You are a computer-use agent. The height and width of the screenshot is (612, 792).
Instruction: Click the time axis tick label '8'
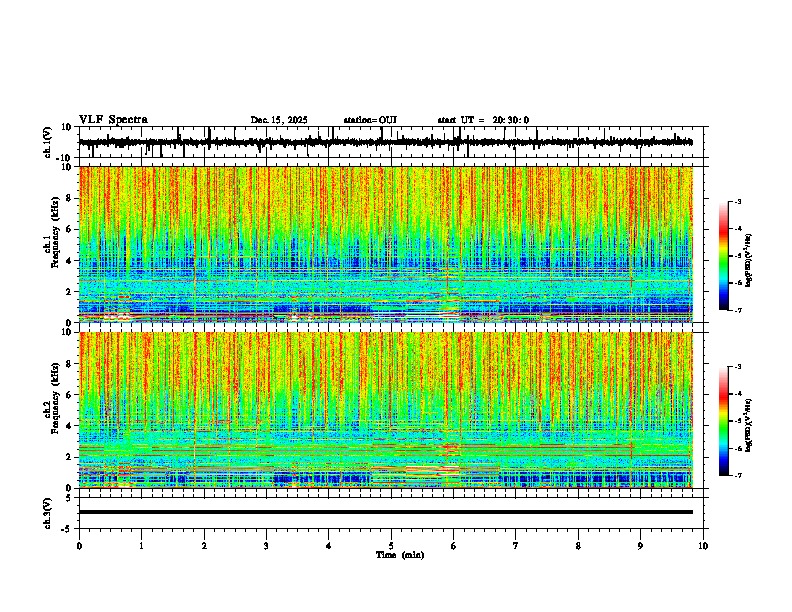(x=578, y=546)
